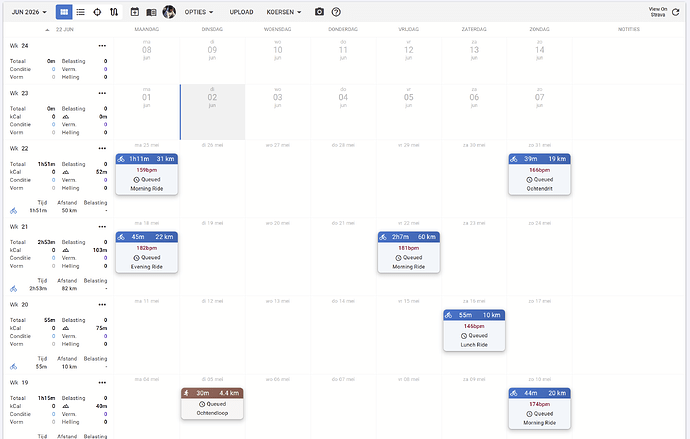Click the NOTITIES column header
Image resolution: width=690 pixels, height=439 pixels.
(629, 29)
